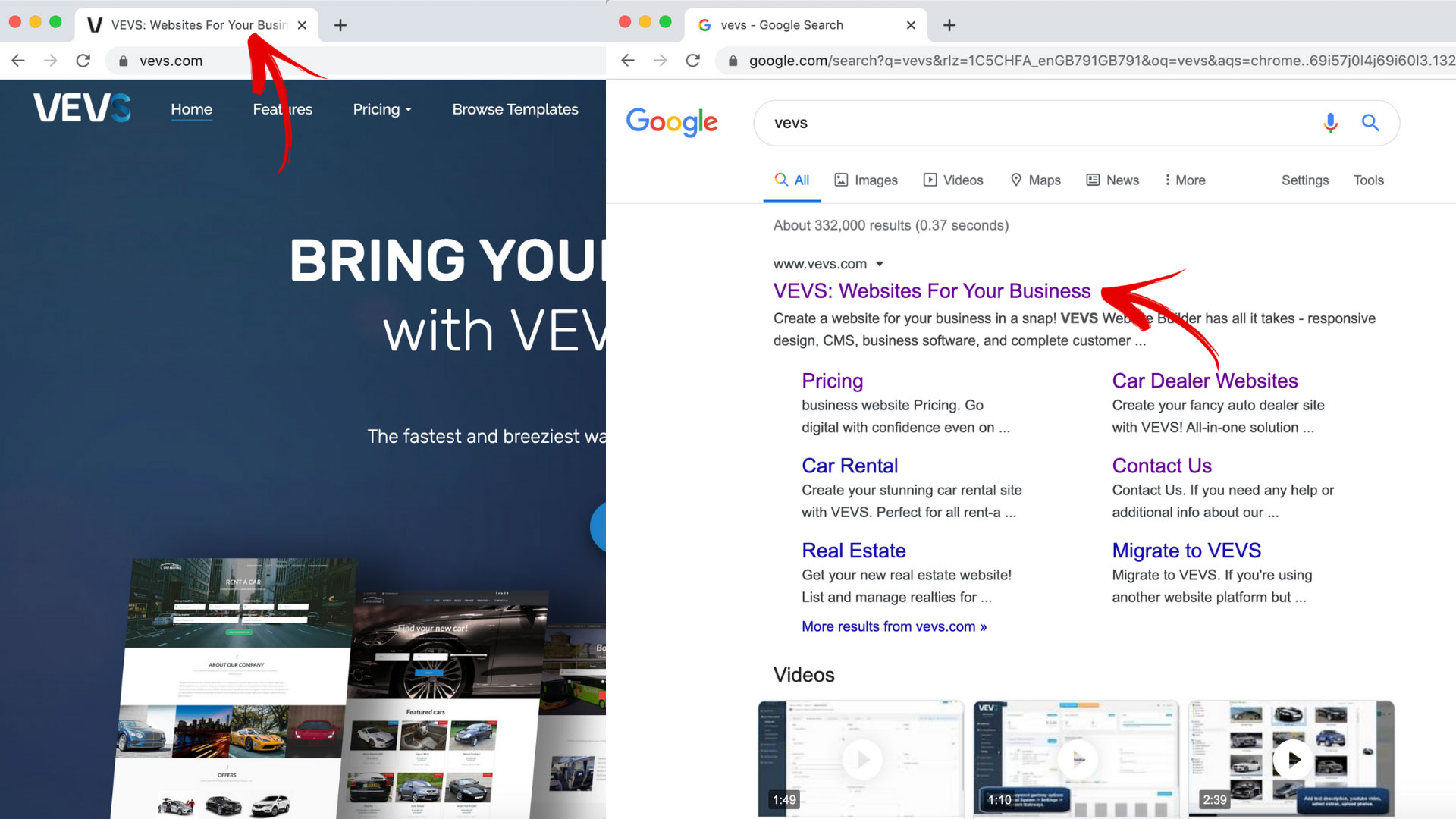Start voice search with microphone icon

[1330, 122]
